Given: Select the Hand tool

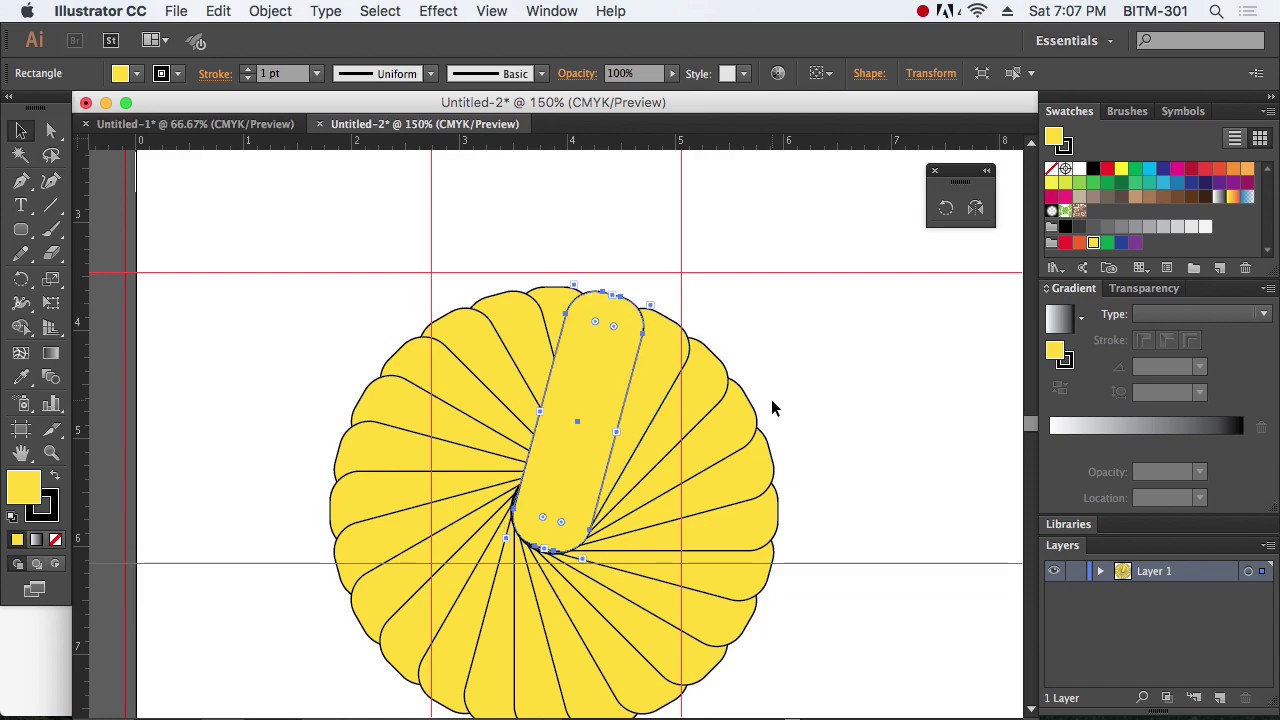Looking at the screenshot, I should (21, 453).
